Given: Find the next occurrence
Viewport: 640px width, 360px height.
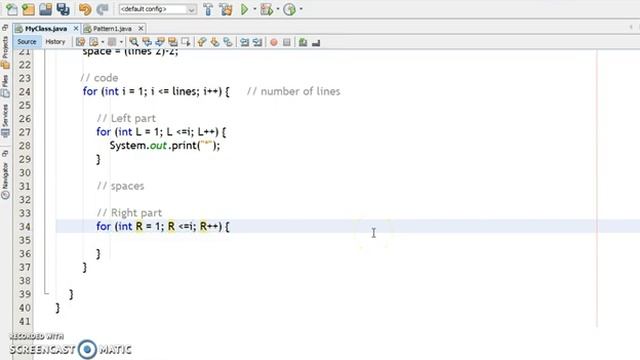Looking at the screenshot, I should pos(160,42).
